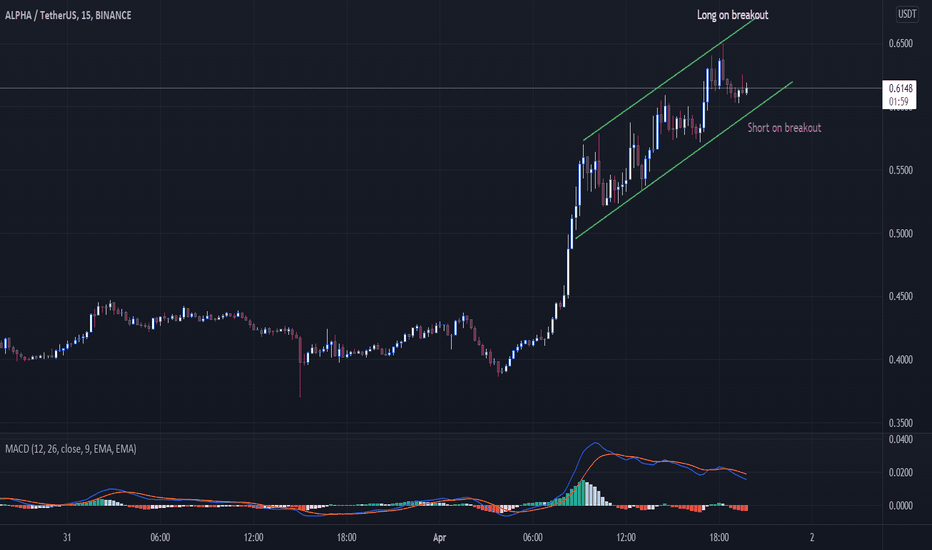Click the MACD indicator legend label
This screenshot has width=932, height=550.
(x=71, y=449)
